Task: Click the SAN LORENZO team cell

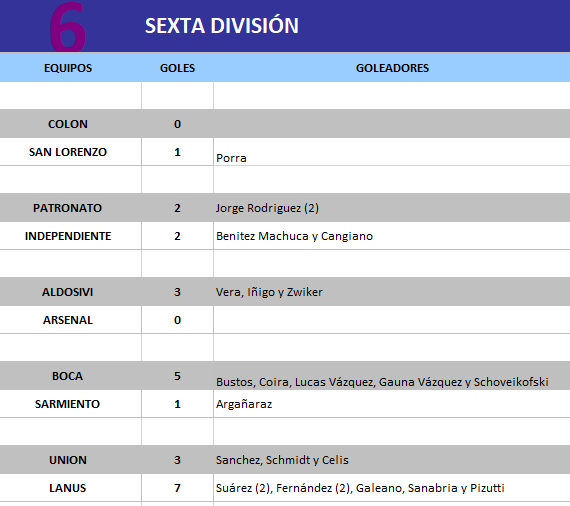Action: click(68, 152)
